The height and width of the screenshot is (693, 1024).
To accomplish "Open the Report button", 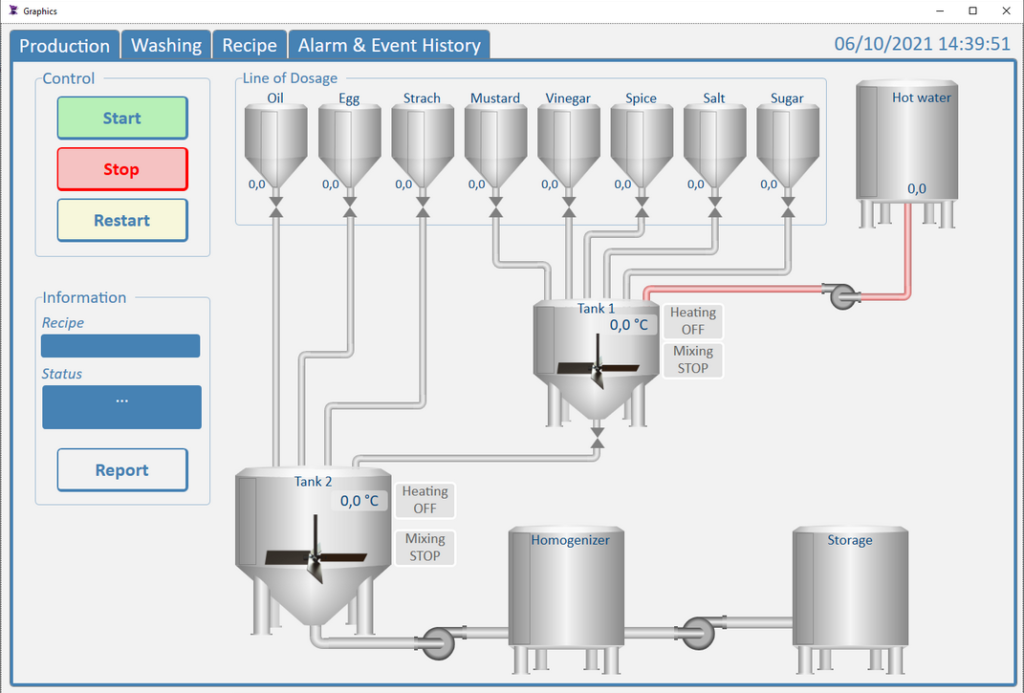I will coord(122,470).
